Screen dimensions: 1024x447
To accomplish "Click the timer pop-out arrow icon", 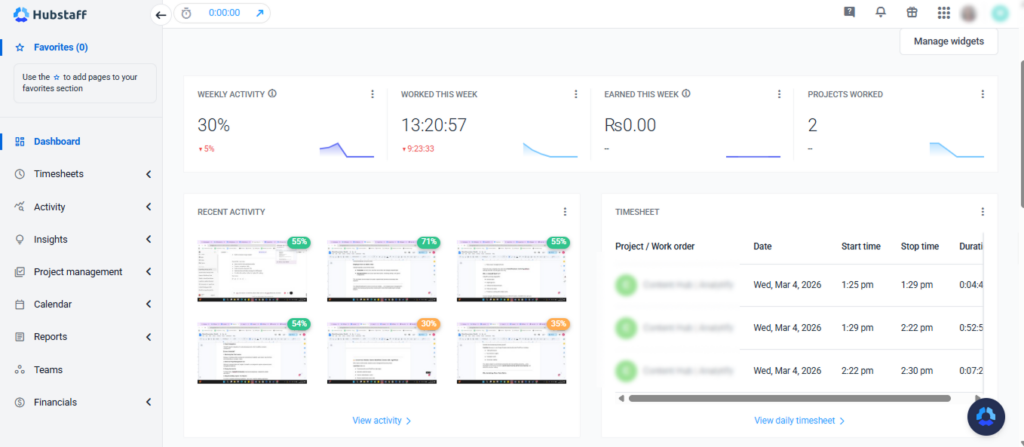I will click(260, 14).
